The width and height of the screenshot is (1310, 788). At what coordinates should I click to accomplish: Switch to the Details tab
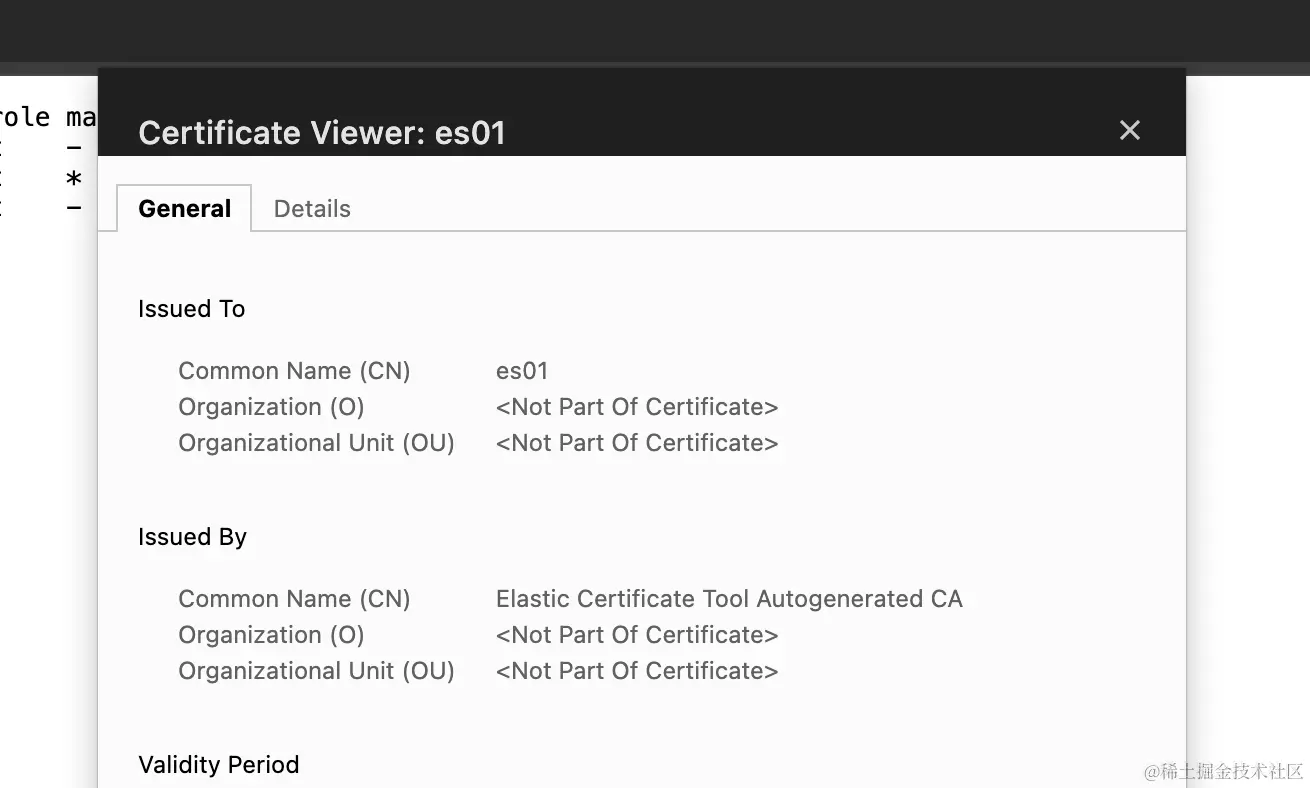(312, 209)
